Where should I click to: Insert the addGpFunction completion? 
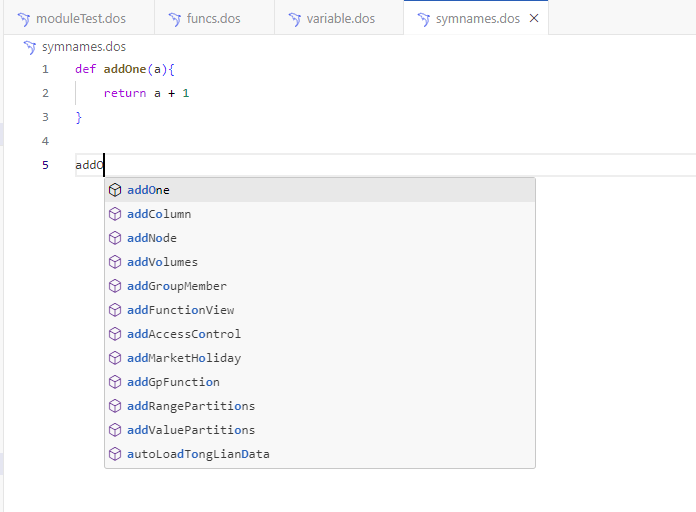pos(173,382)
